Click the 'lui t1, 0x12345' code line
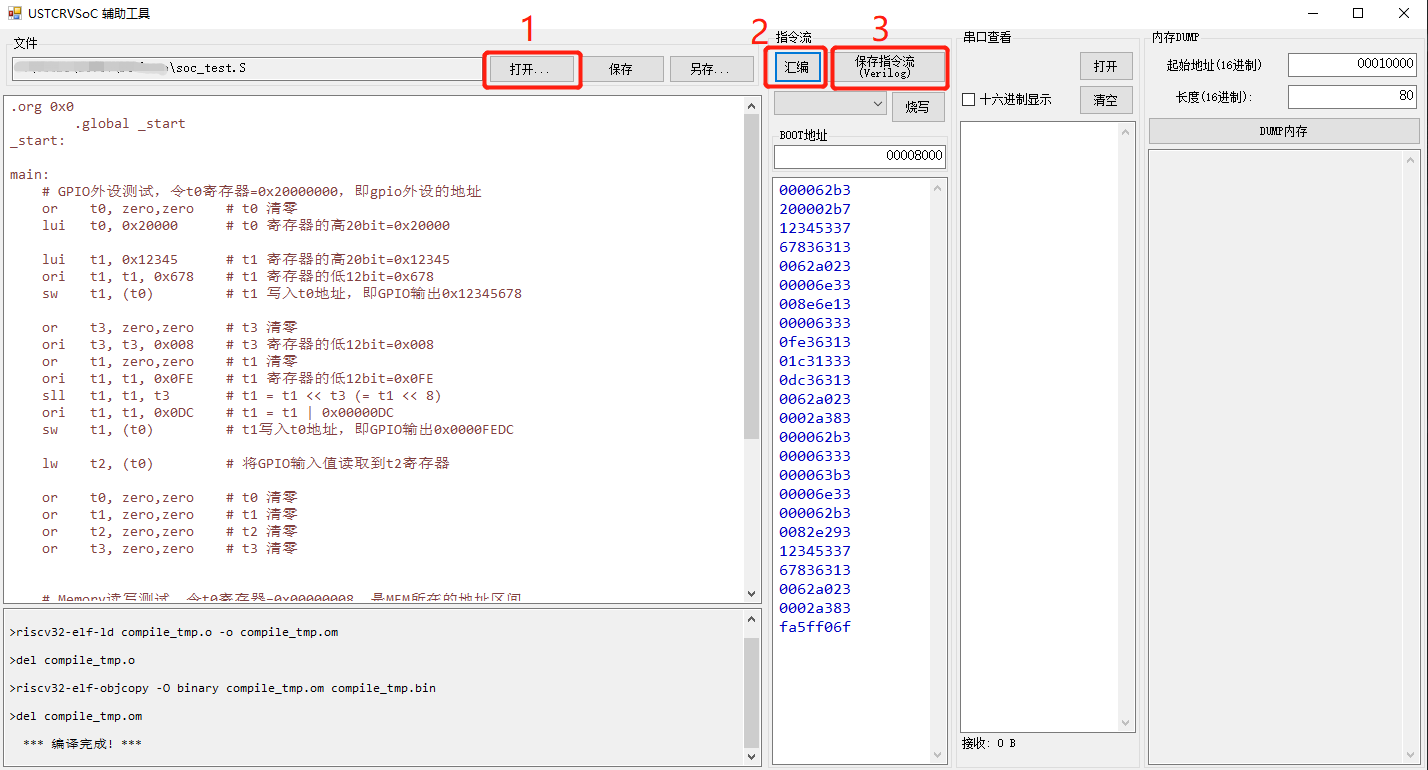The image size is (1428, 770). (x=246, y=259)
